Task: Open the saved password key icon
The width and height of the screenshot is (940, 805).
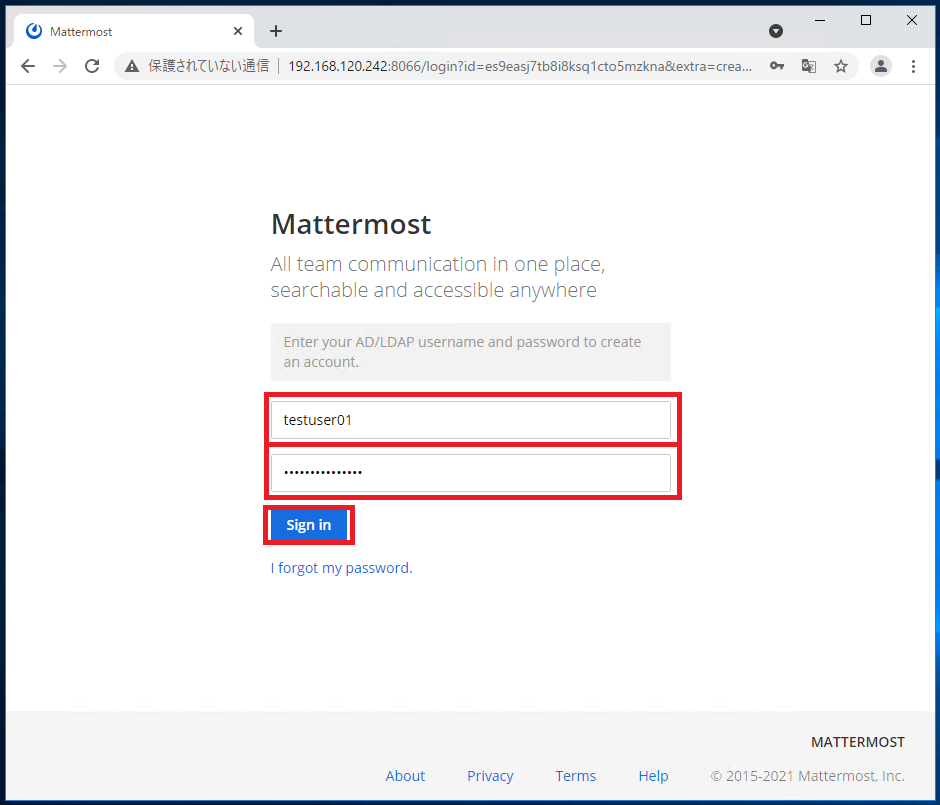Action: [x=777, y=66]
